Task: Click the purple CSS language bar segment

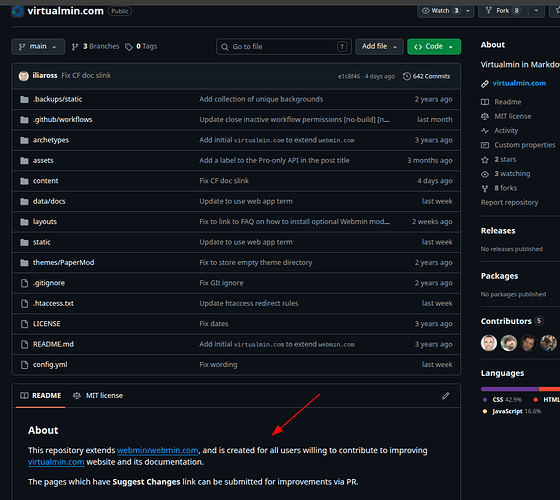Action: pos(509,389)
